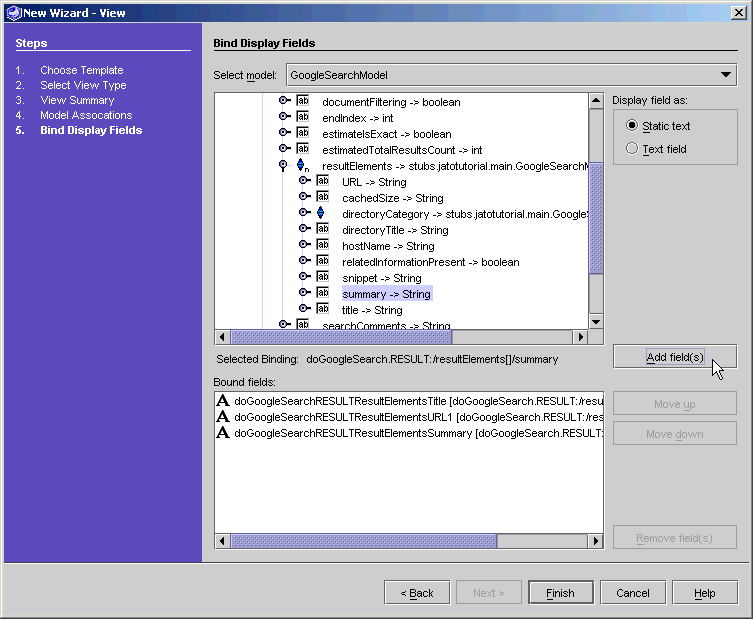Click the wizard icon in the title bar

click(x=13, y=13)
